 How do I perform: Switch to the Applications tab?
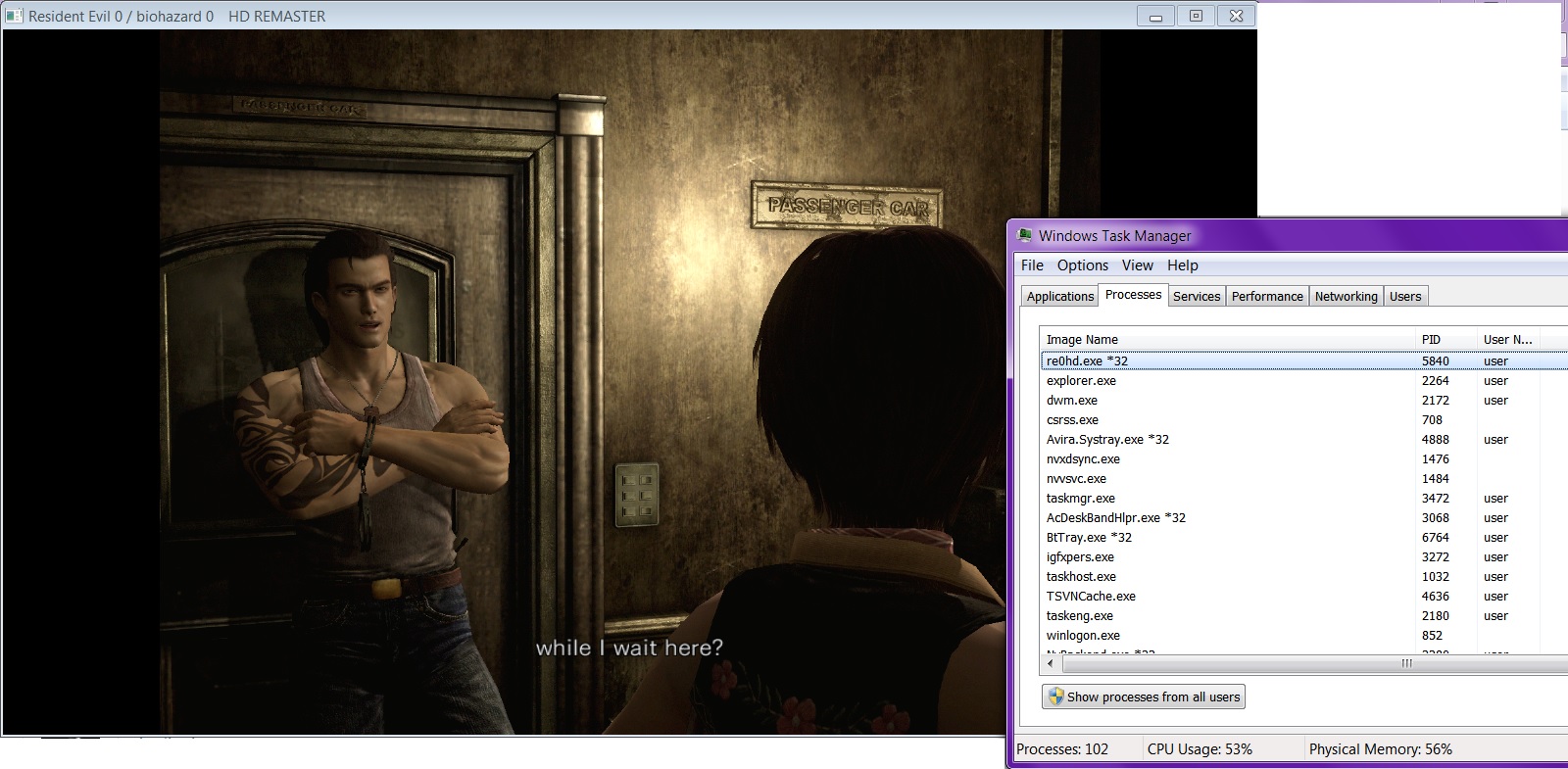coord(1059,297)
